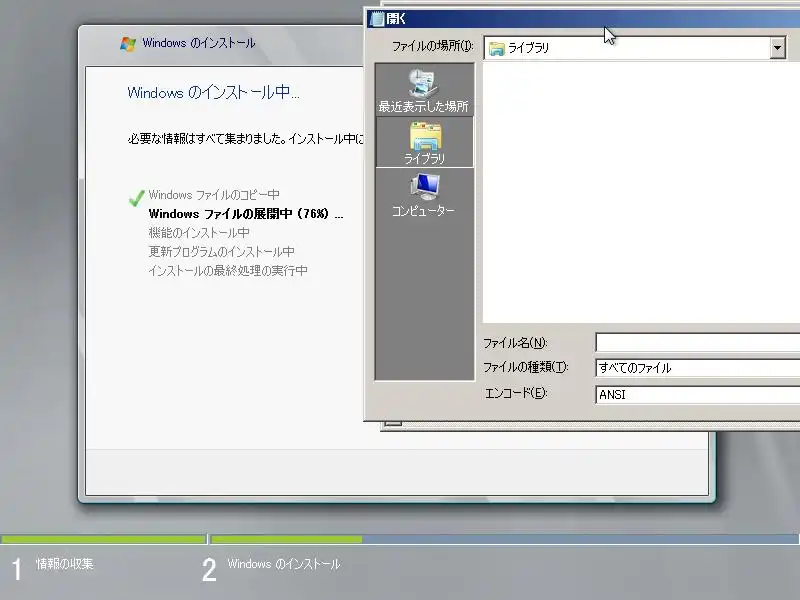Click 機能のインストール中 step text
Image resolution: width=800 pixels, height=600 pixels.
tap(199, 233)
